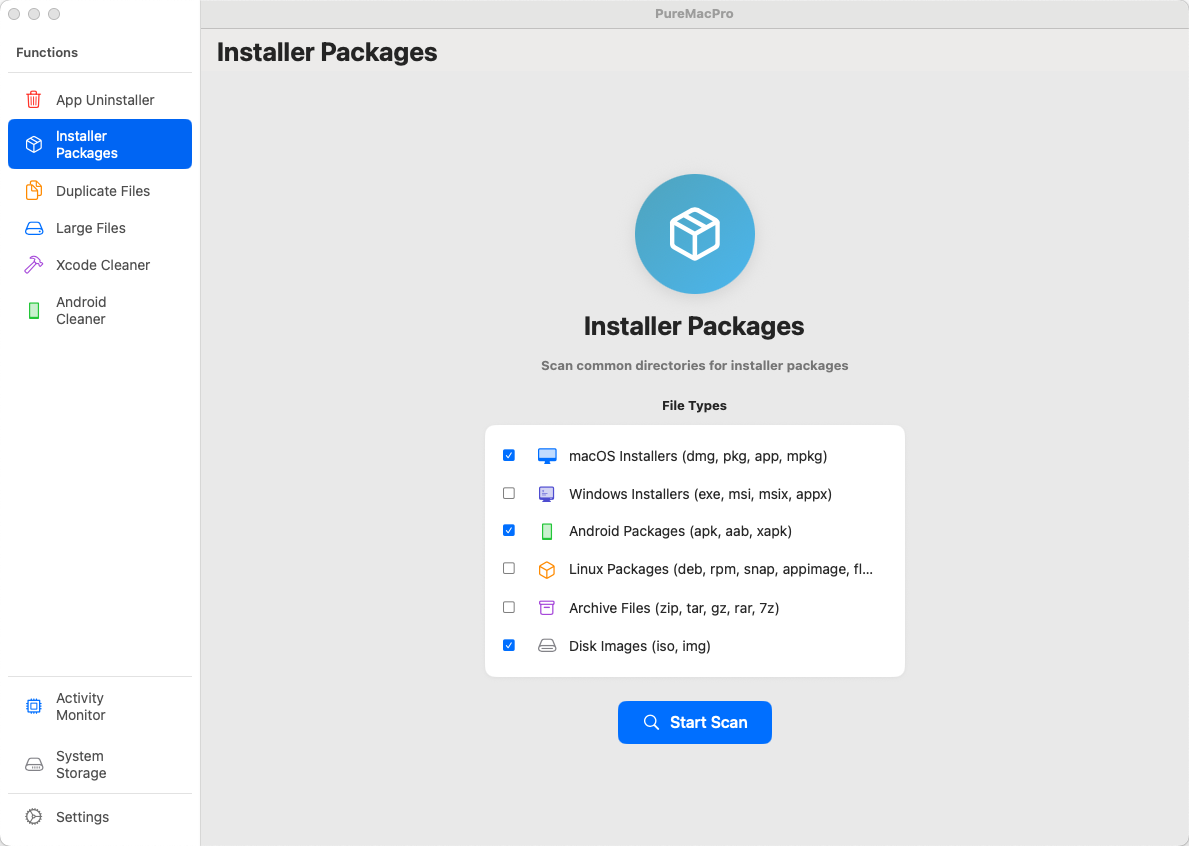Click the large Installer Packages box icon
1189x846 pixels.
click(x=694, y=234)
